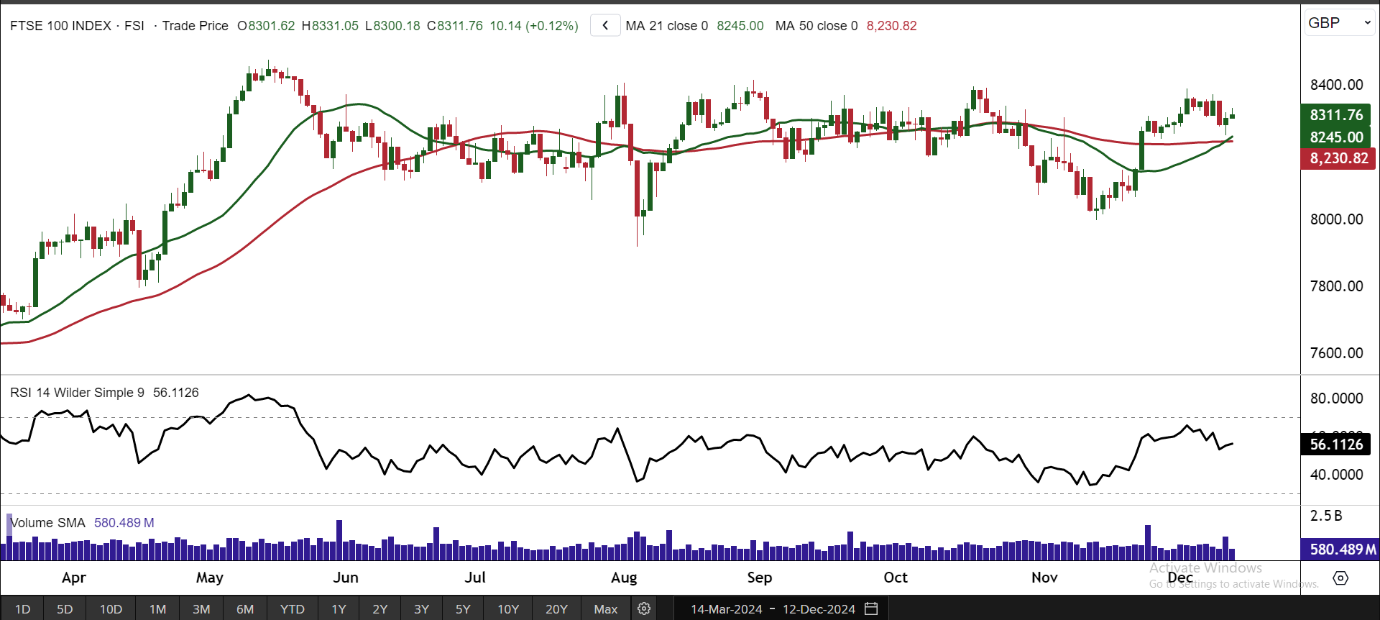Open the GBP currency dropdown

pos(1340,22)
